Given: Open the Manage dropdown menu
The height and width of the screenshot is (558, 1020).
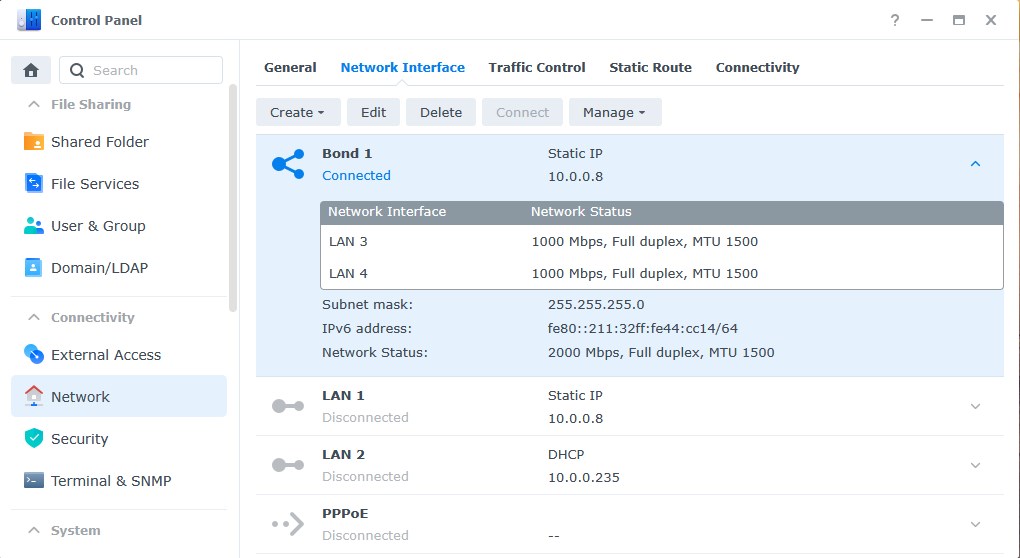Looking at the screenshot, I should point(615,112).
